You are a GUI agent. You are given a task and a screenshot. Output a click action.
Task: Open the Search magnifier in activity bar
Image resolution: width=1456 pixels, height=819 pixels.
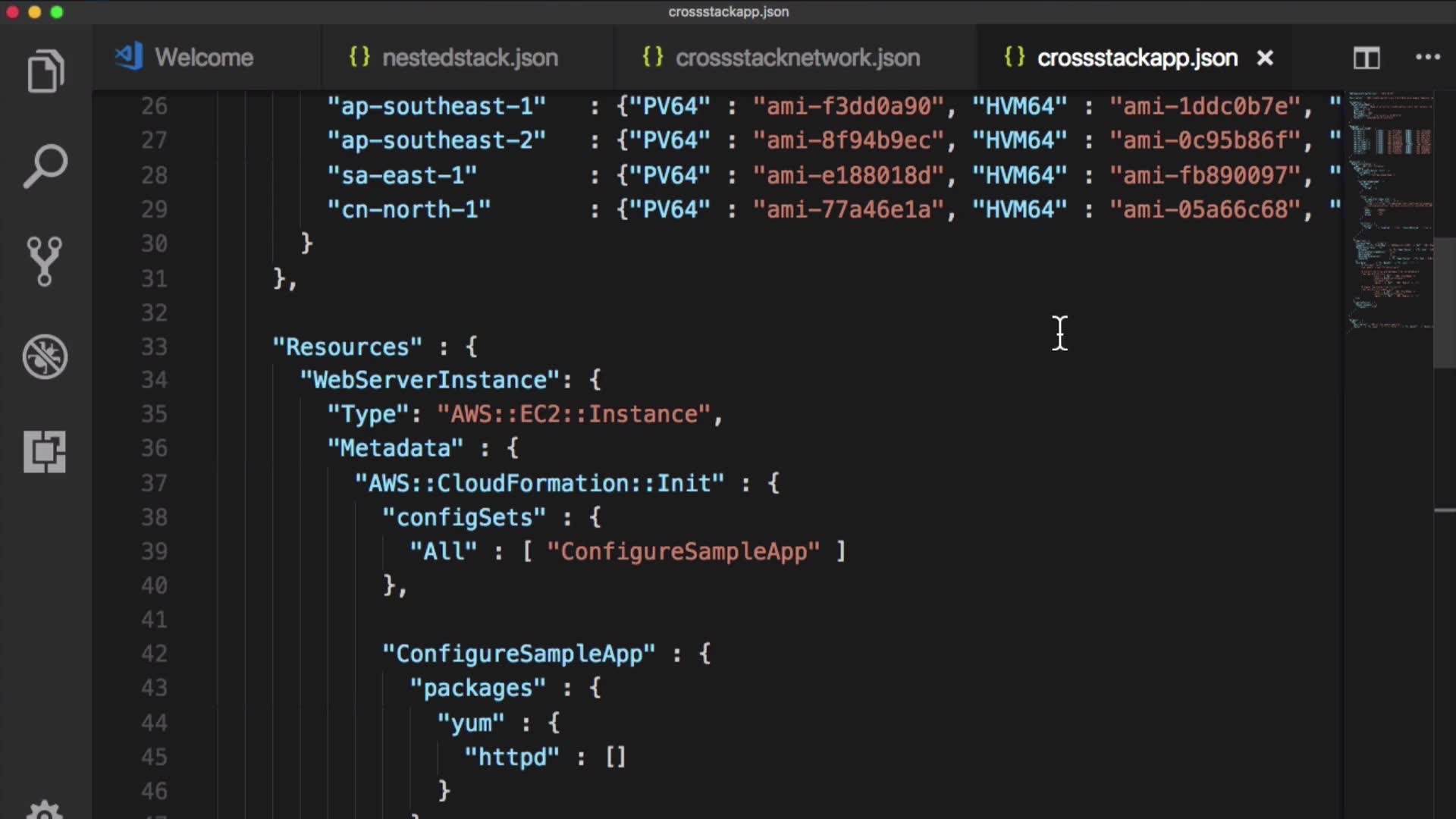pyautogui.click(x=45, y=166)
